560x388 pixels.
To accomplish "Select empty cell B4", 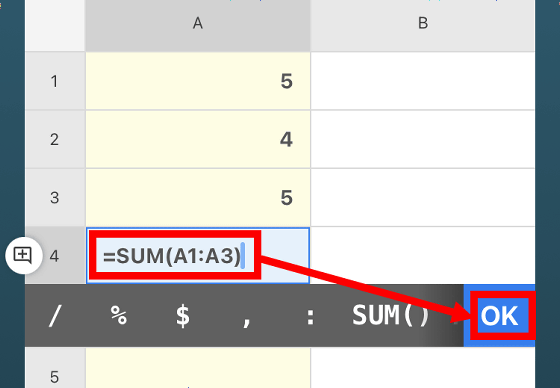I will 423,255.
